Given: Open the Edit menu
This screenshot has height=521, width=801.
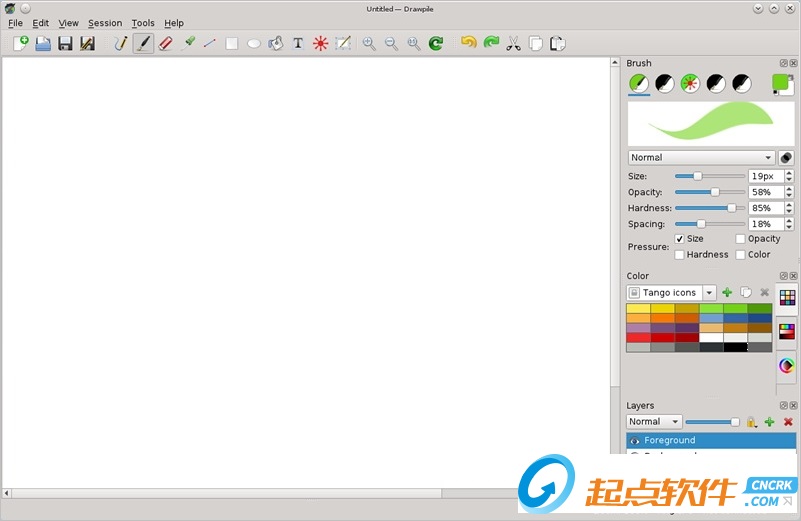Looking at the screenshot, I should click(40, 23).
